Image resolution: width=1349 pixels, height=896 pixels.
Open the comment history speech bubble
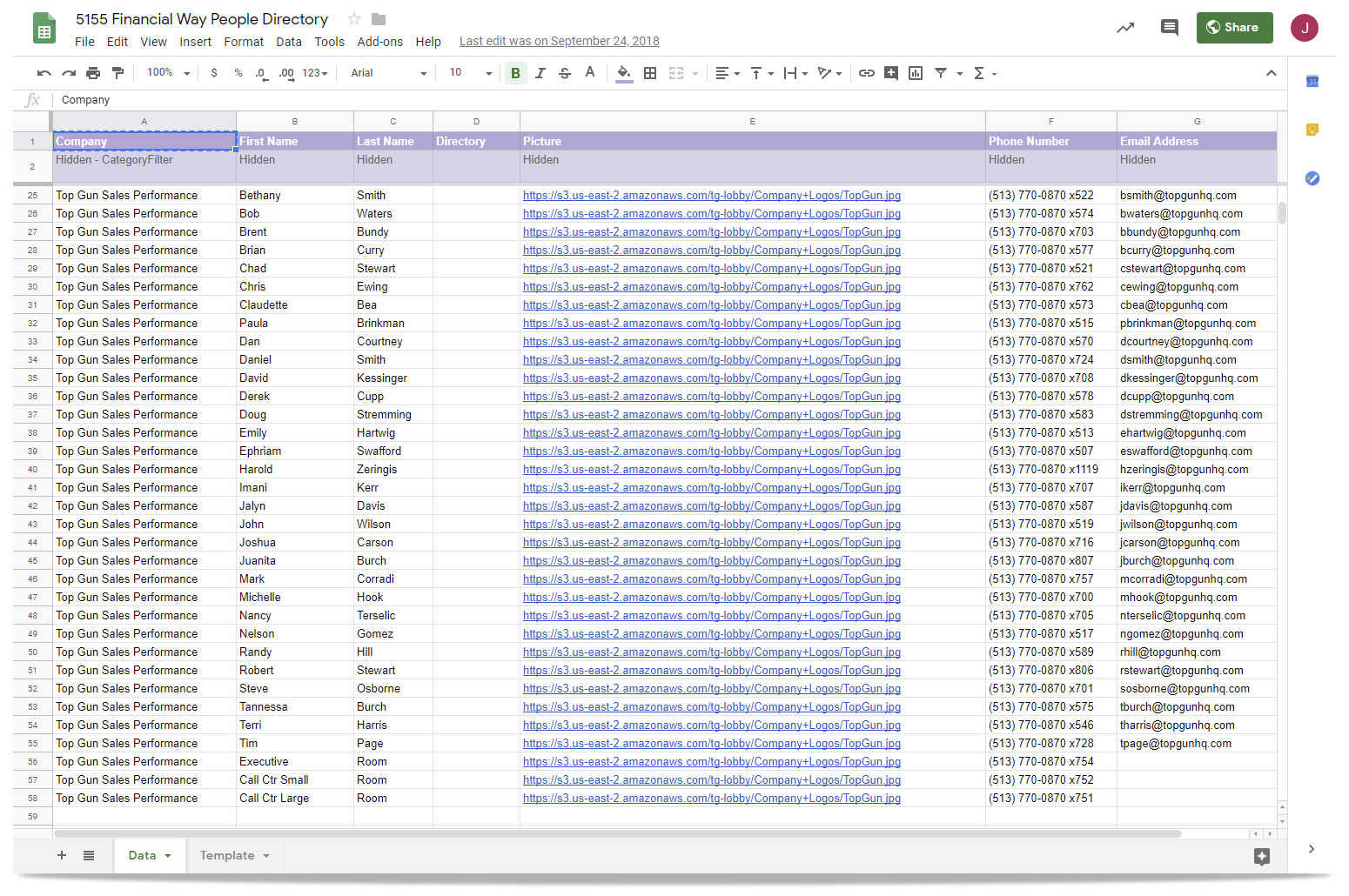coord(1170,28)
